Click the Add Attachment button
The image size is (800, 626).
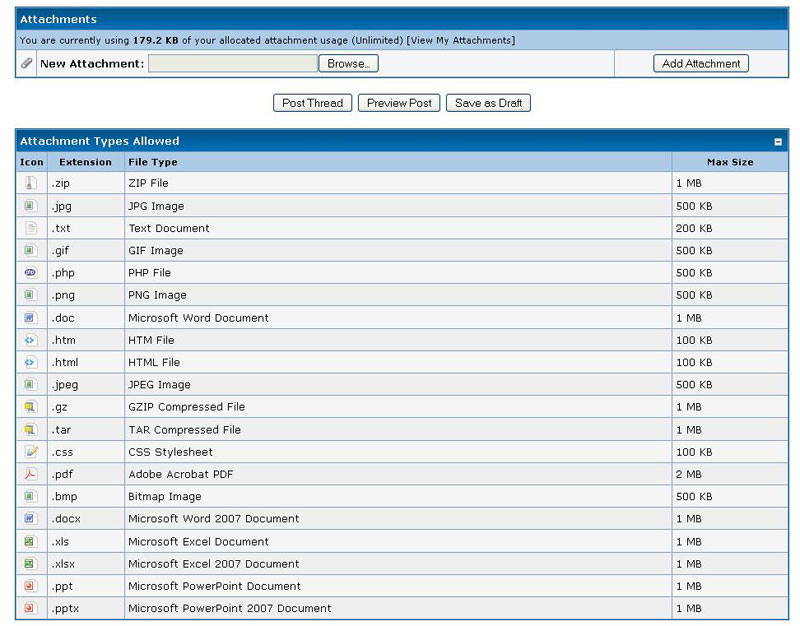click(701, 63)
